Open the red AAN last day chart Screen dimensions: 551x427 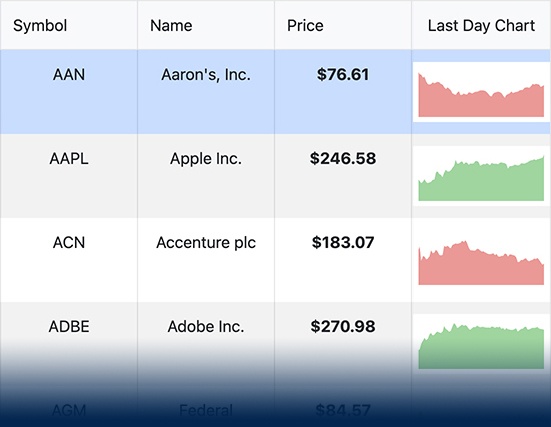coord(481,92)
